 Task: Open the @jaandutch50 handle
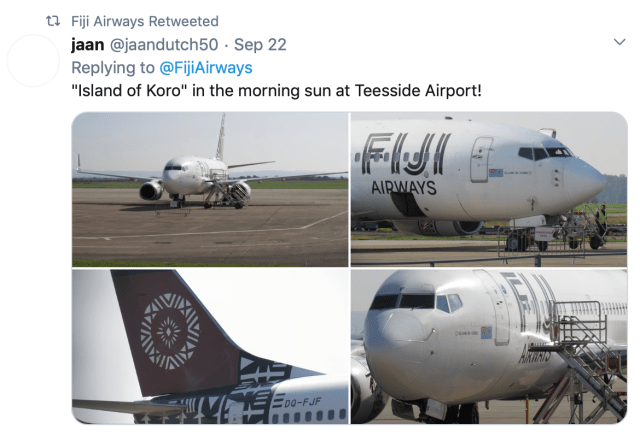point(164,44)
